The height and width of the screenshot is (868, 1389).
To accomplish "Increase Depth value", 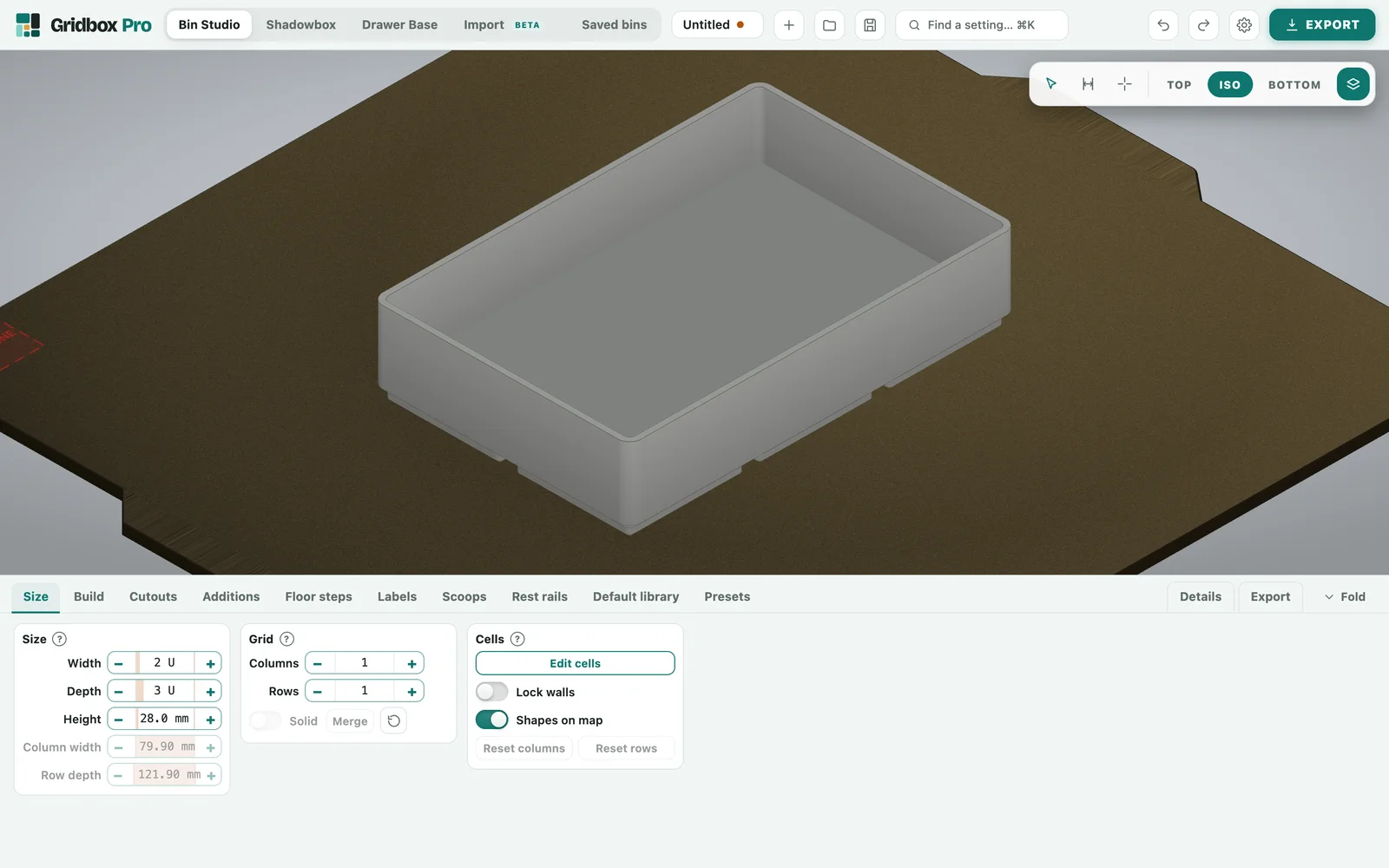I will [210, 691].
